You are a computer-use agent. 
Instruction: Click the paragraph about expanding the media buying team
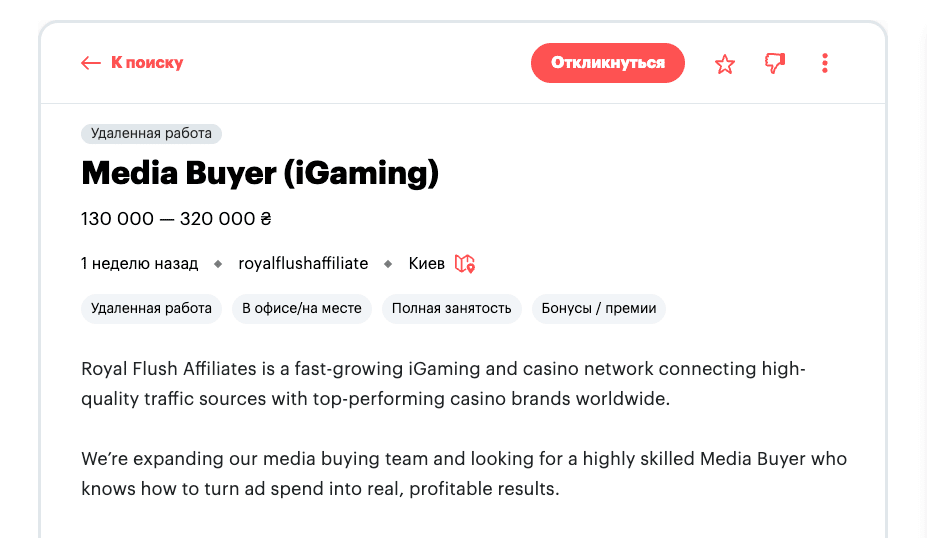[x=463, y=474]
